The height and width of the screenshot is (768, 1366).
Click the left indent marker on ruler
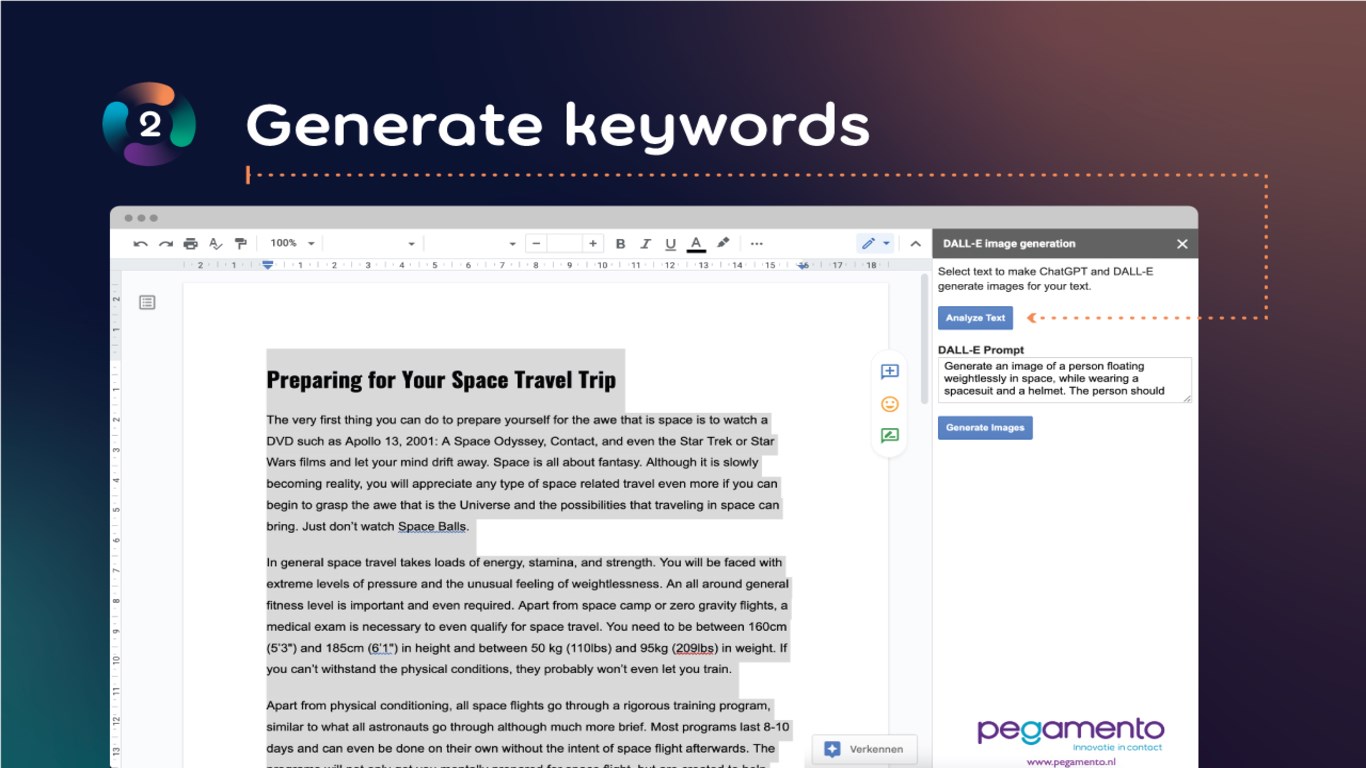pos(267,265)
